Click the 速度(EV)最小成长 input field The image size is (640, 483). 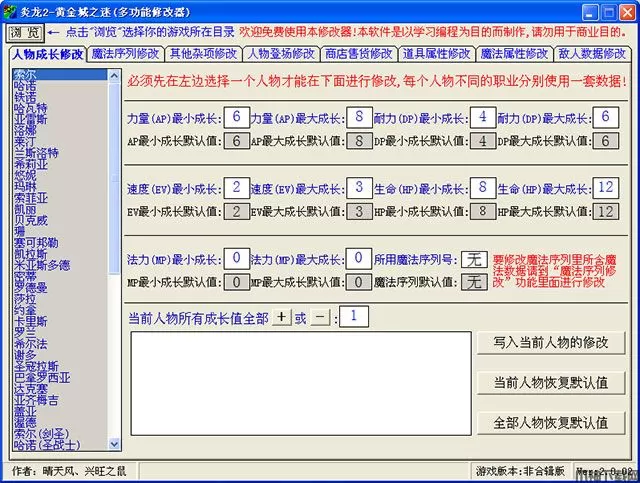[236, 188]
